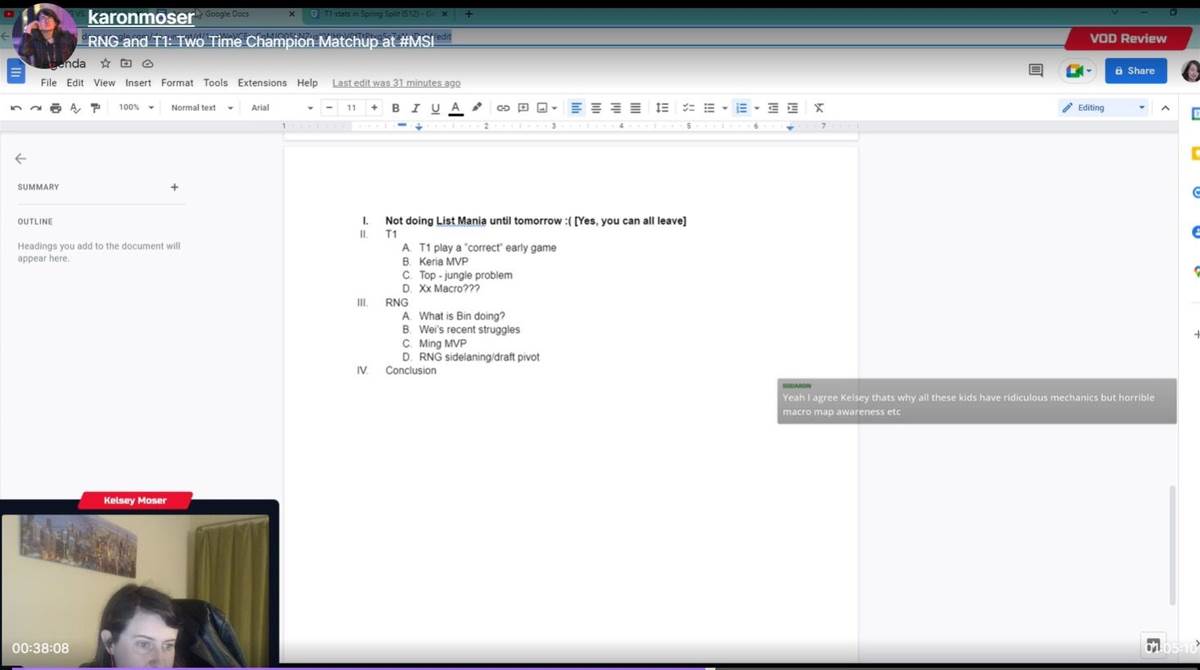This screenshot has height=670, width=1200.
Task: Expand bulleted list options arrow
Action: [725, 108]
